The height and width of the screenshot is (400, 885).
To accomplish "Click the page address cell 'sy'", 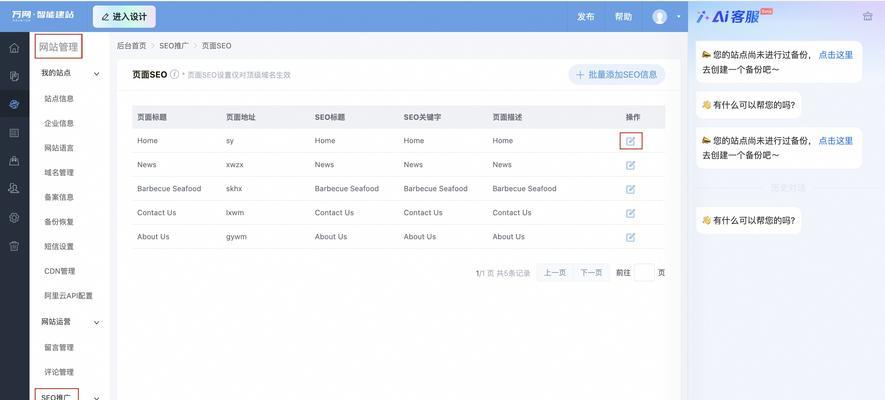I will [230, 141].
